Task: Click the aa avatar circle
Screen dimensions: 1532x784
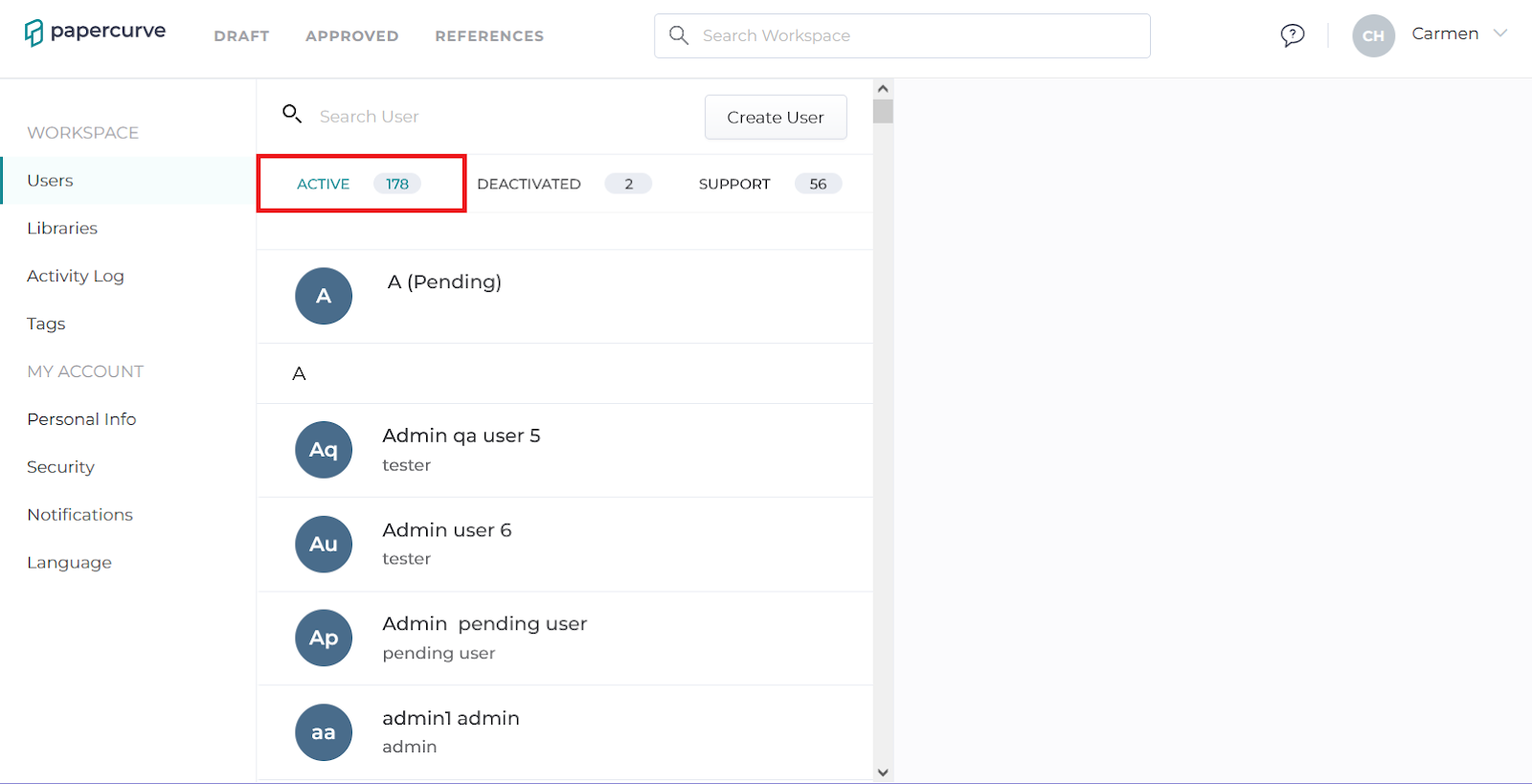Action: click(324, 732)
